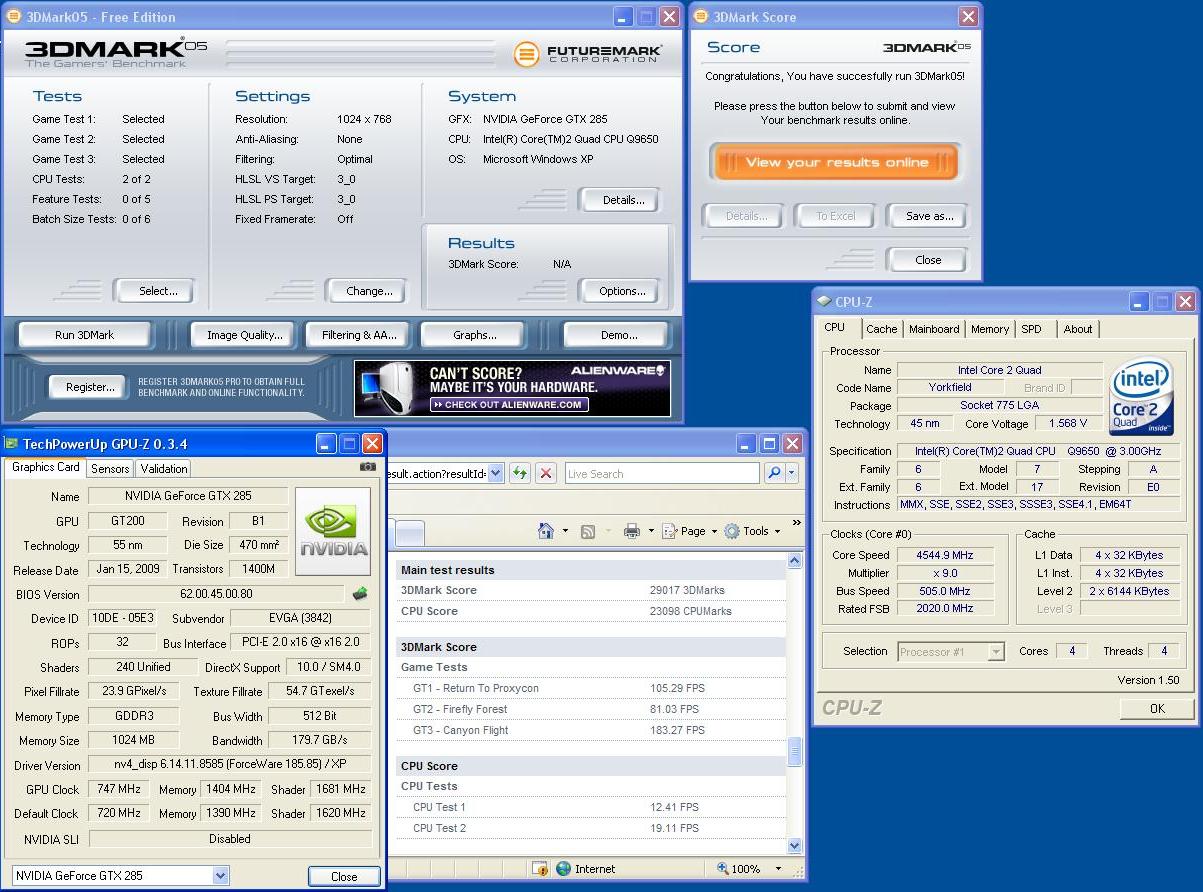Image resolution: width=1203 pixels, height=892 pixels.
Task: Open the browser address bar dropdown
Action: (x=494, y=474)
